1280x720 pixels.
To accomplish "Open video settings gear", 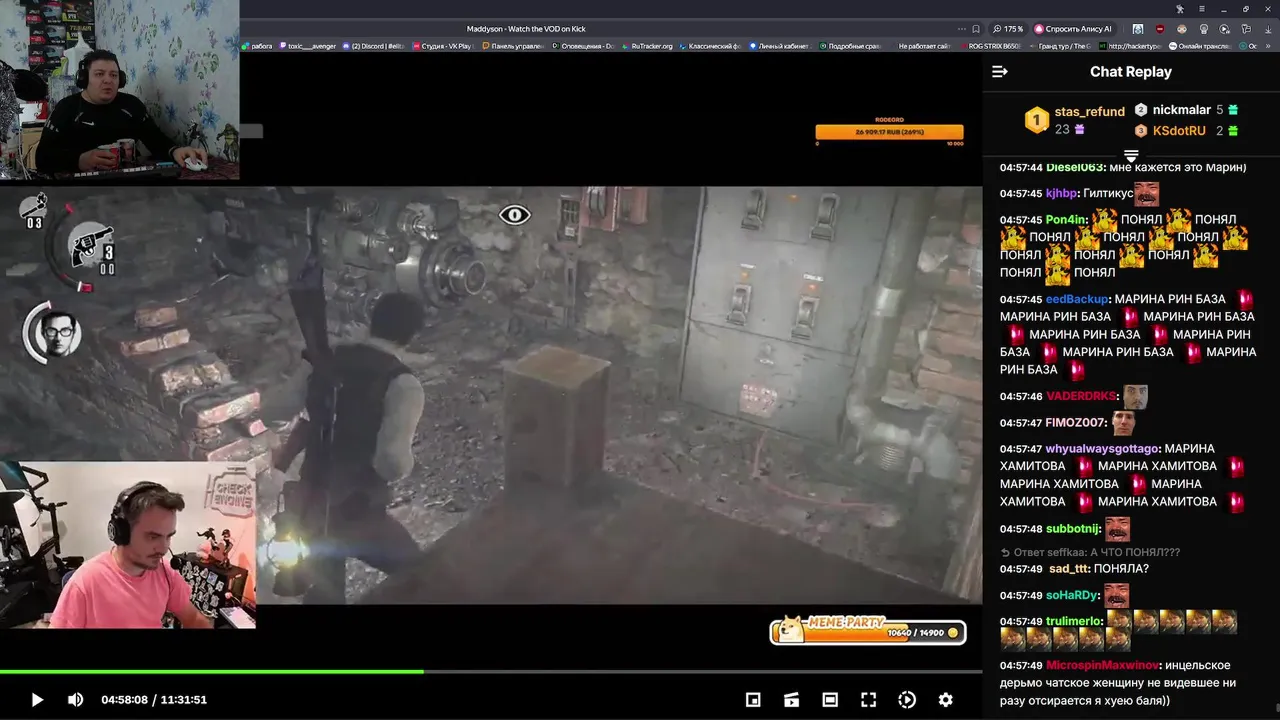I will click(945, 700).
